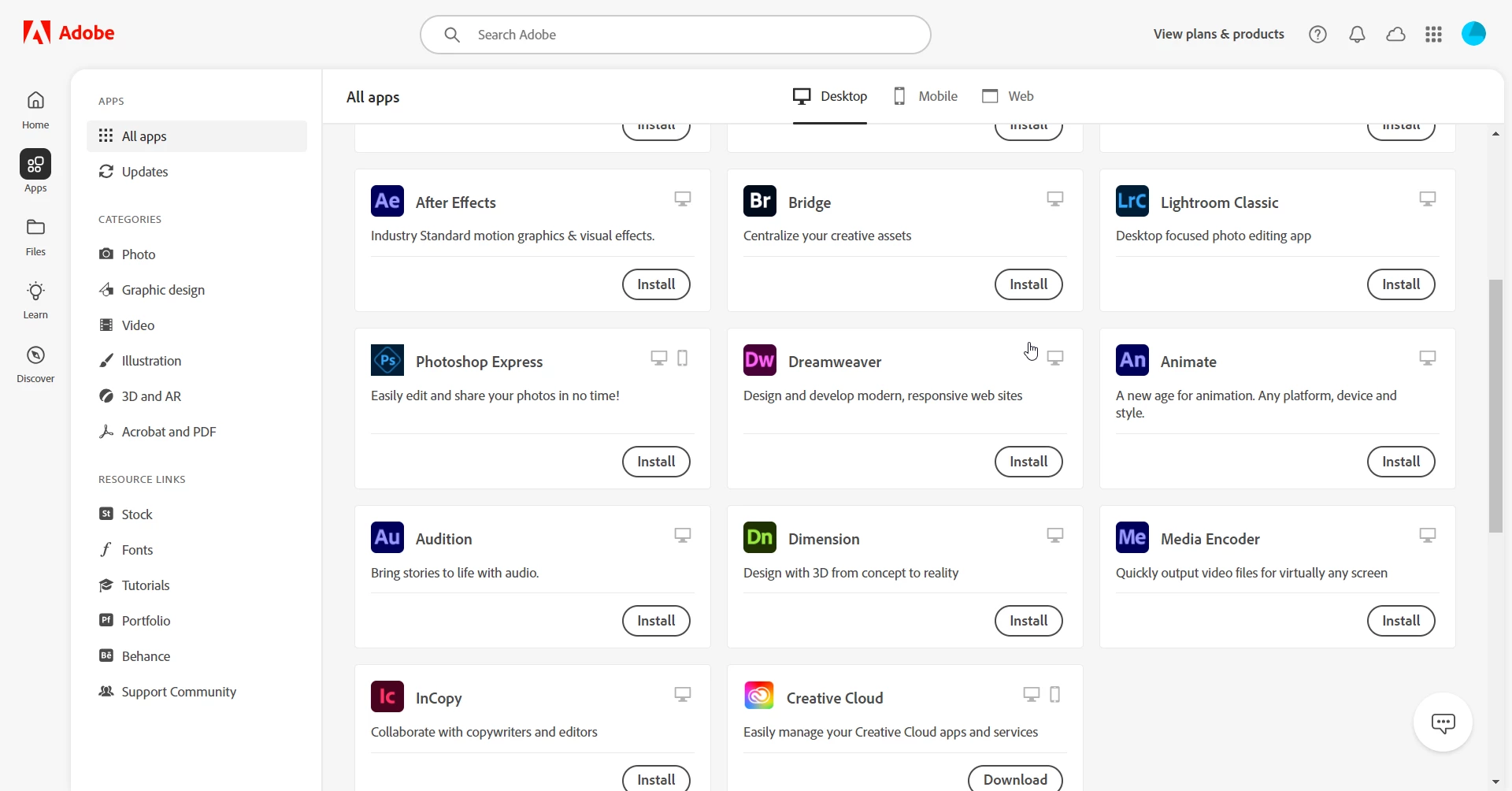The height and width of the screenshot is (791, 1512).
Task: Click View plans & products
Action: 1218,34
